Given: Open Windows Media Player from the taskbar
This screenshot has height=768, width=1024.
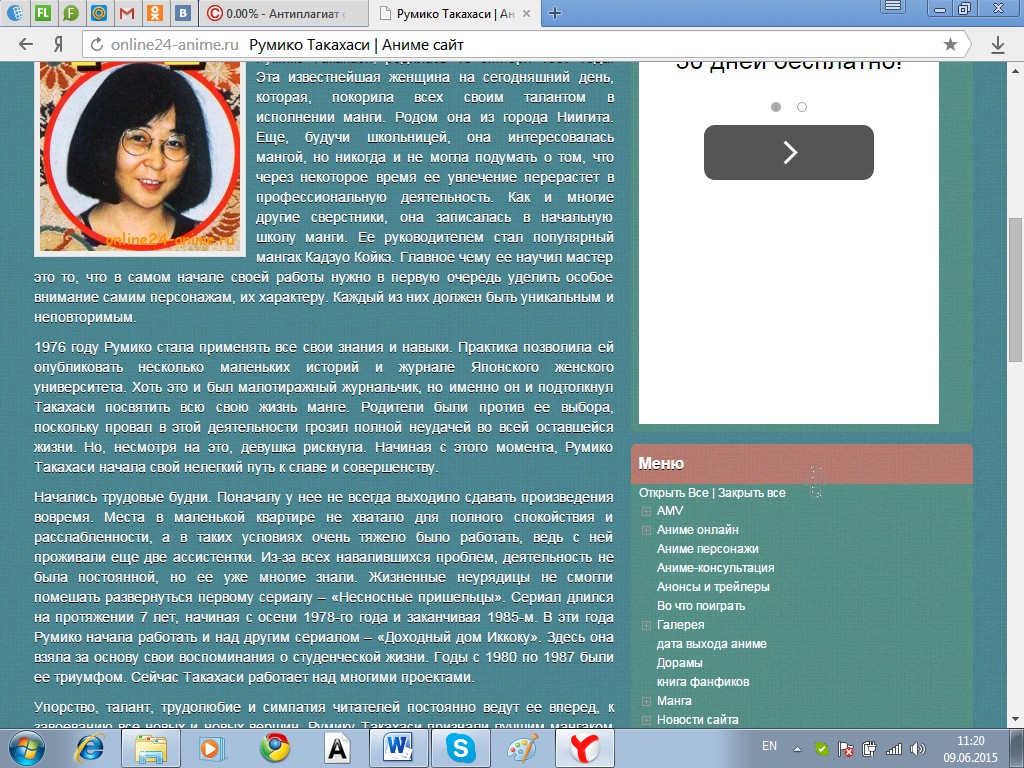Looking at the screenshot, I should pos(212,748).
